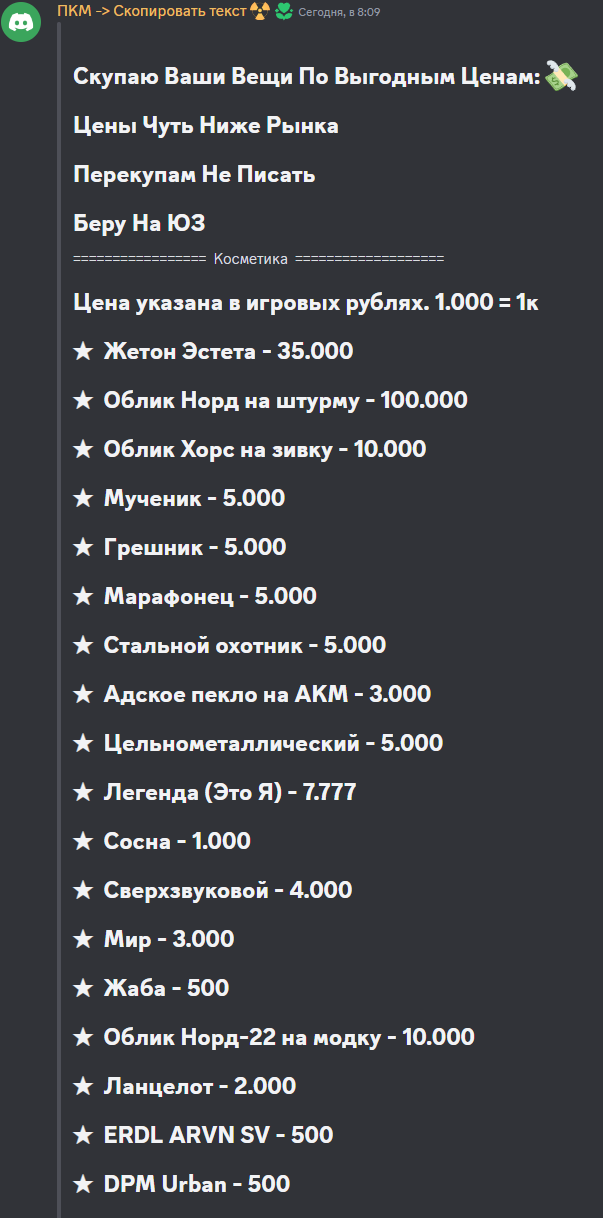The width and height of the screenshot is (603, 1218).
Task: Click the star before Легенда (Это Я)
Action: pos(84,792)
